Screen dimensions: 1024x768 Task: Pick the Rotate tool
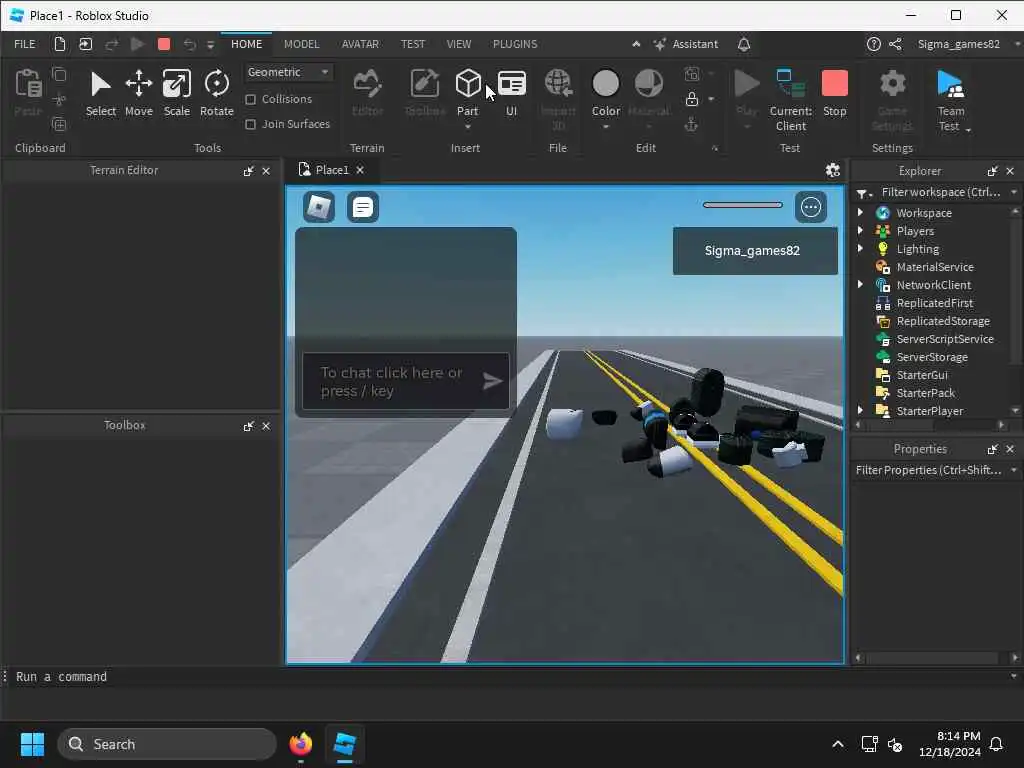click(217, 93)
